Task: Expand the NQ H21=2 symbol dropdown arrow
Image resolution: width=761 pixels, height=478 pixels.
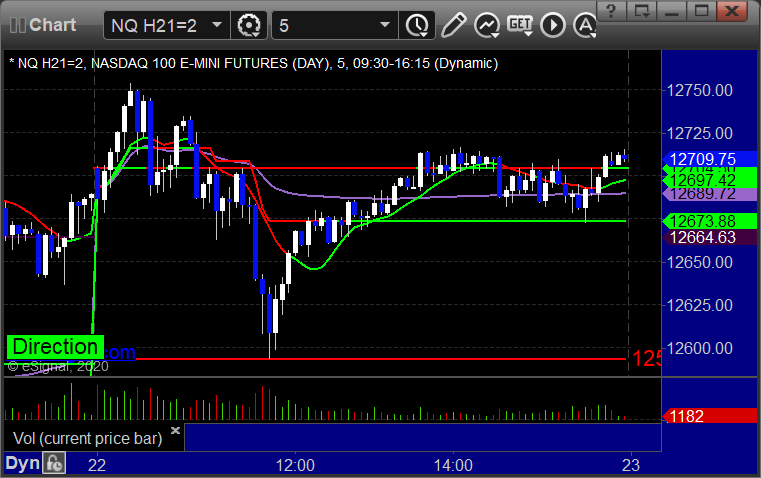Action: point(217,24)
